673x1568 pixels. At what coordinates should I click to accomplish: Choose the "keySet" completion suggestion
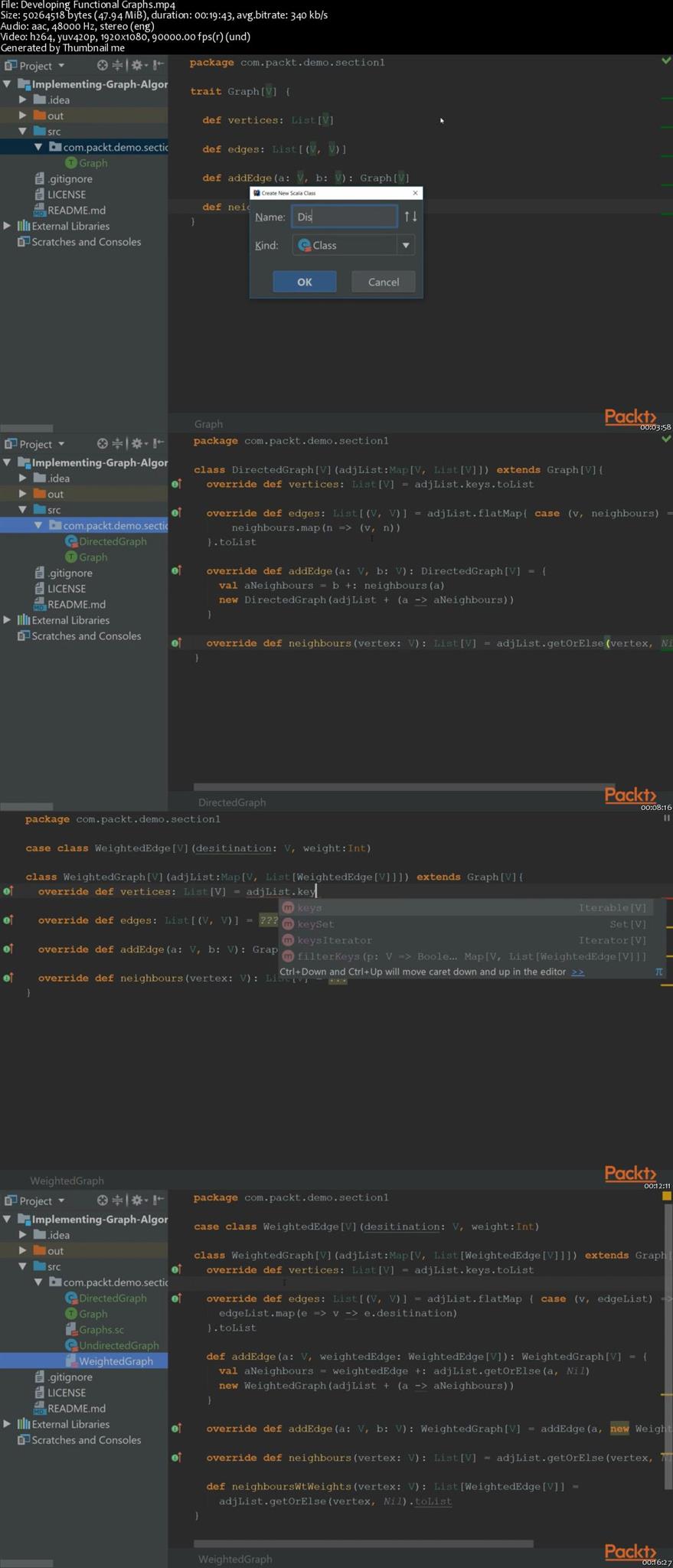click(315, 924)
